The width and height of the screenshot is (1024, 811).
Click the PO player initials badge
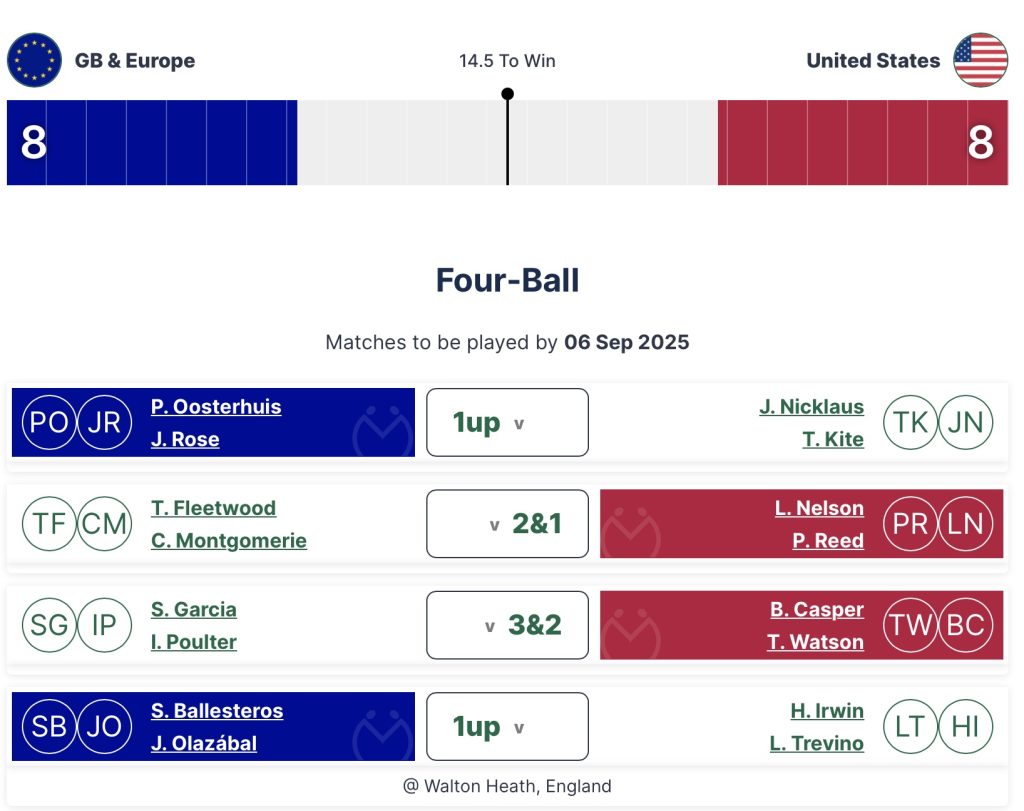[49, 423]
